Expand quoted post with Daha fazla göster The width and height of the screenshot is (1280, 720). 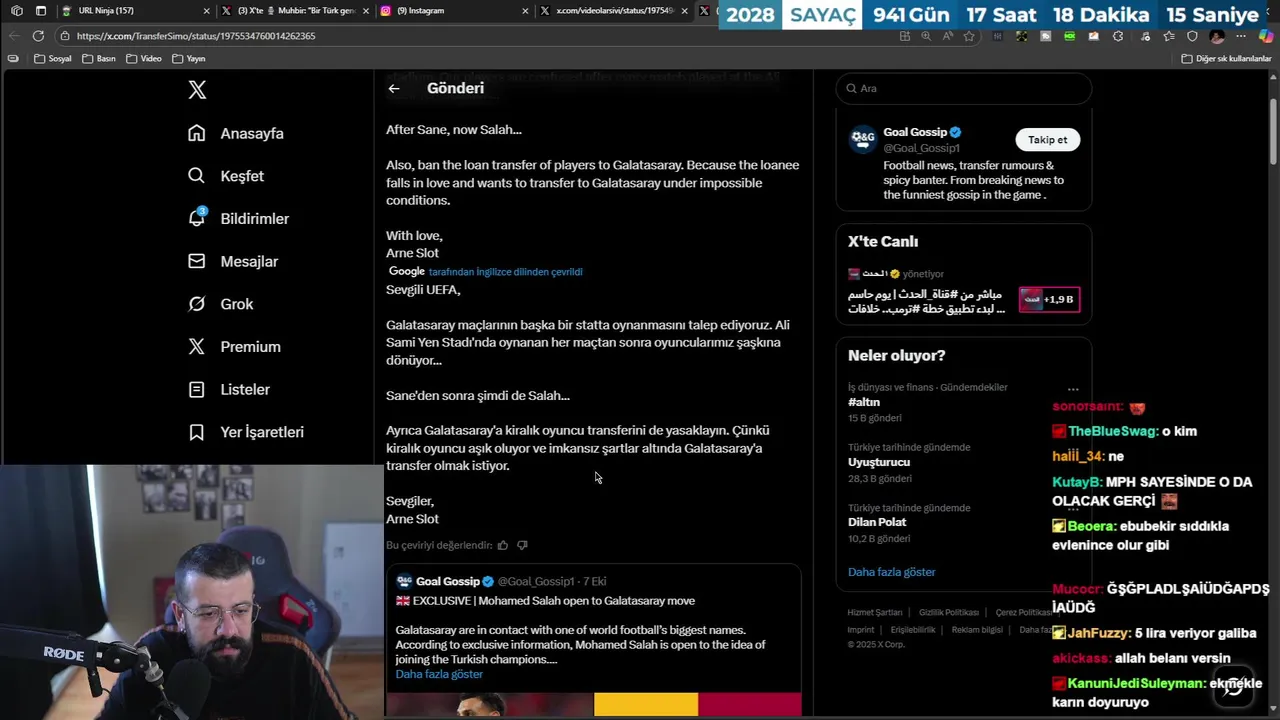click(x=439, y=674)
